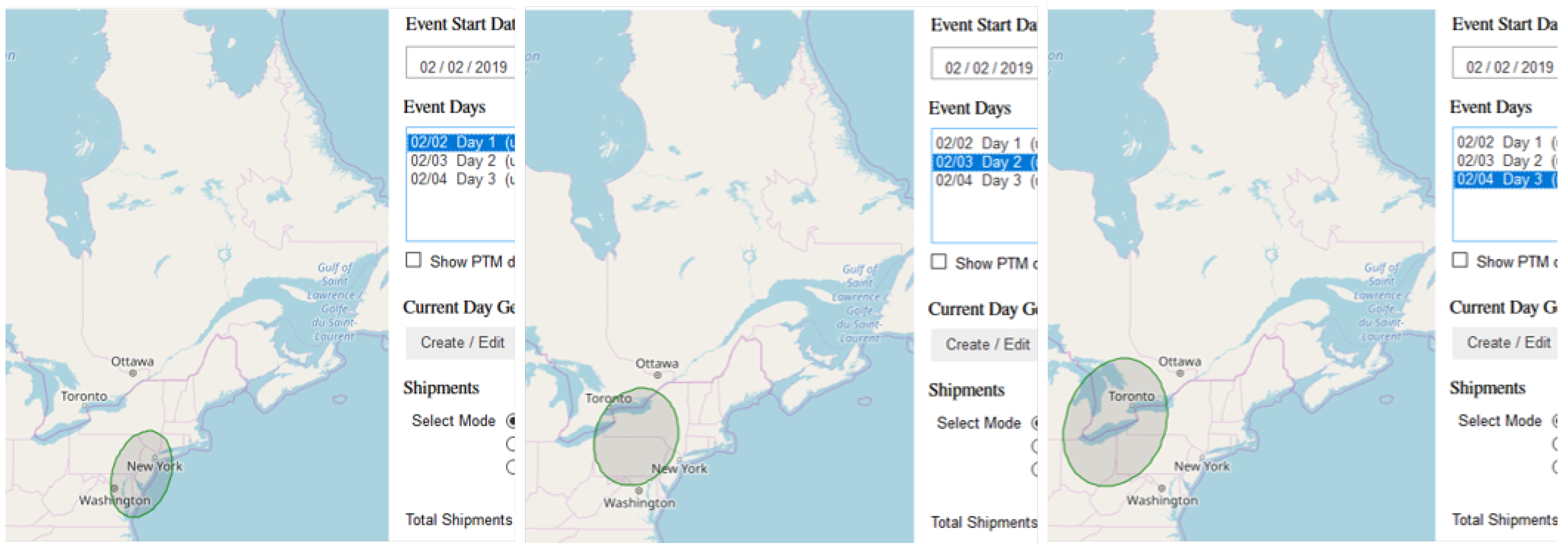Enable Show PTM checkbox in Day 1 panel
The height and width of the screenshot is (551, 1568).
413,261
